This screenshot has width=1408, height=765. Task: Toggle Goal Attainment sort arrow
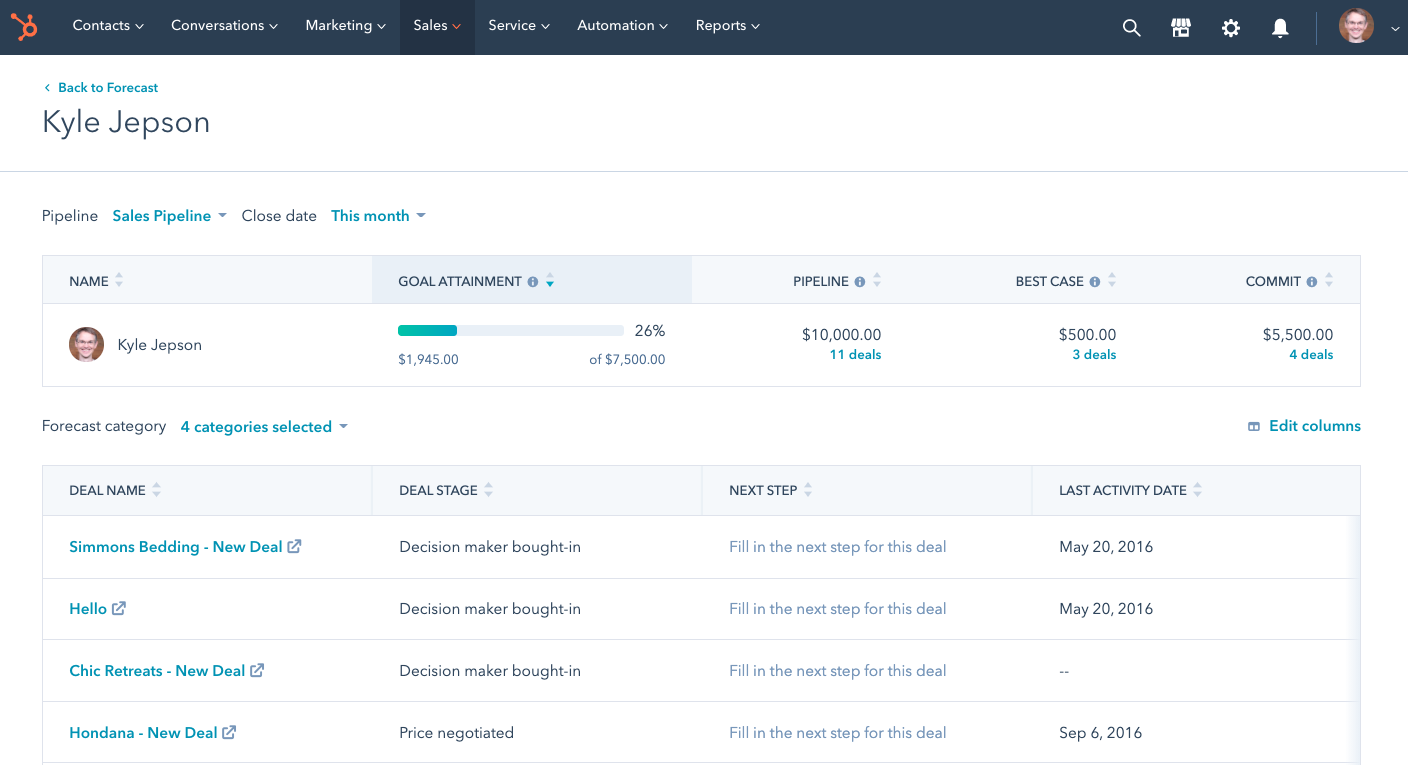click(550, 282)
